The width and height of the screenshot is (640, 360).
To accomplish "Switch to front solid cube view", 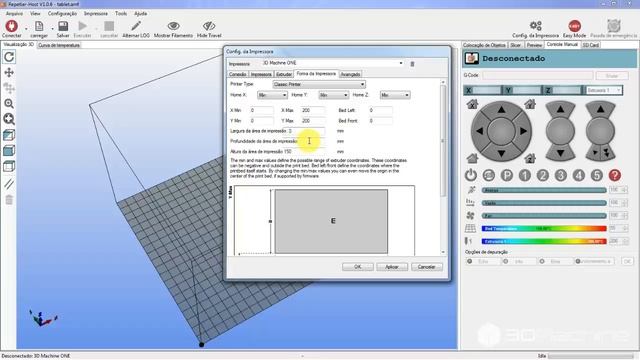I will point(9,150).
